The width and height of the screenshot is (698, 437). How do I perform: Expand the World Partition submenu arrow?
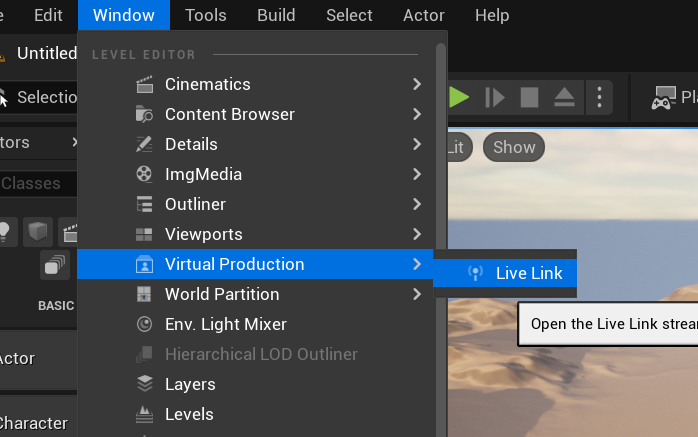click(x=417, y=294)
